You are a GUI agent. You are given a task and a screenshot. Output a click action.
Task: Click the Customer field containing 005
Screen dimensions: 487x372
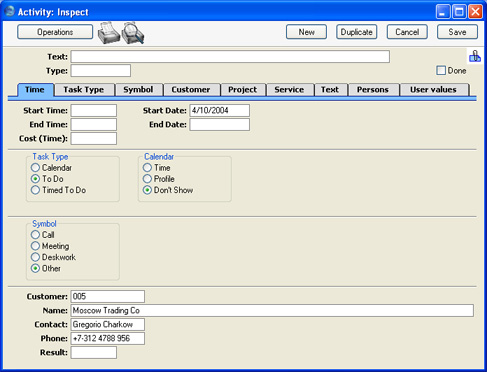pyautogui.click(x=108, y=297)
